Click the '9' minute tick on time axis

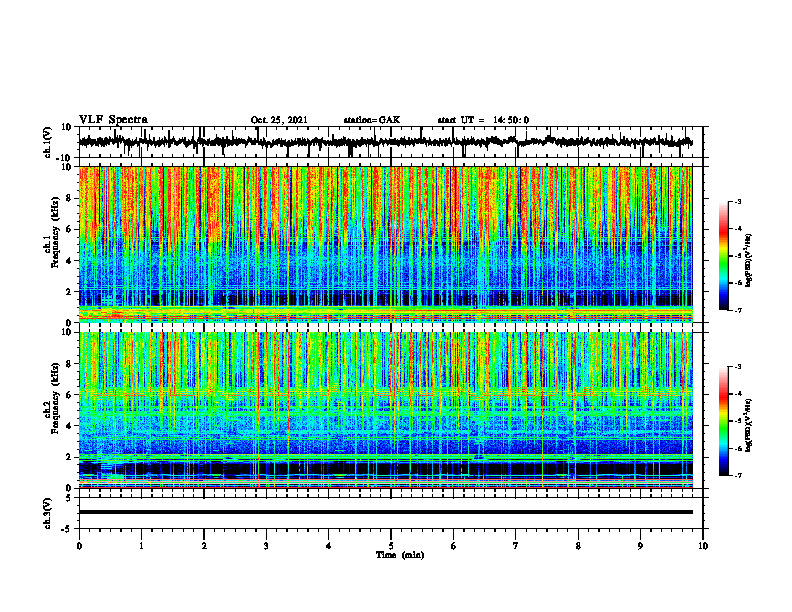tap(640, 546)
